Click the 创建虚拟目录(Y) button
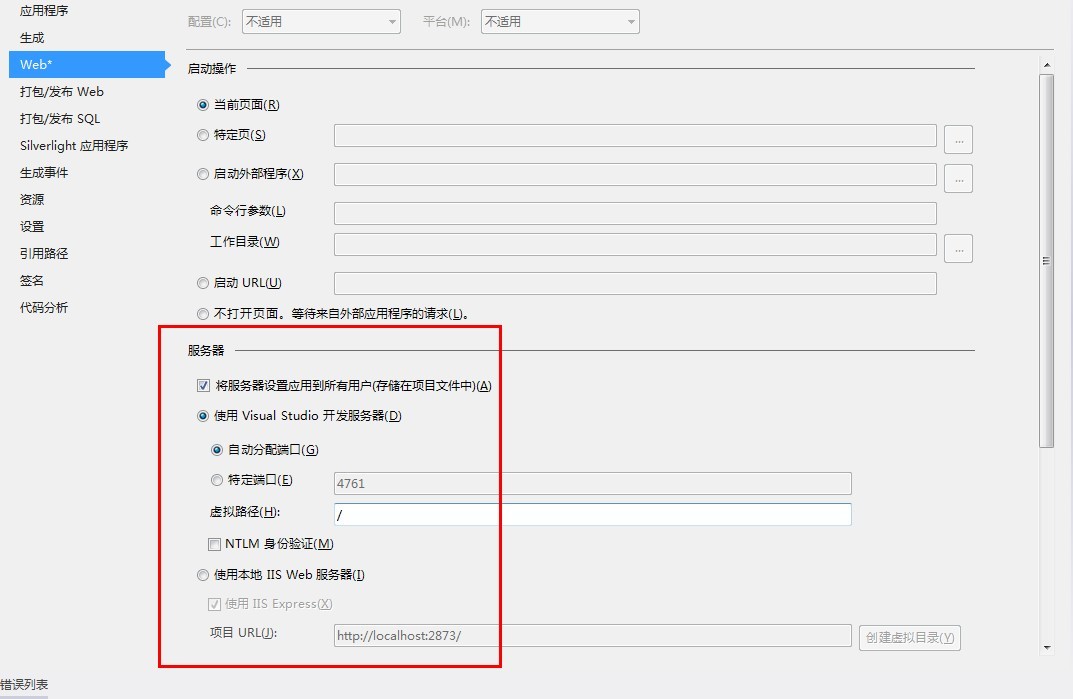This screenshot has height=699, width=1073. [909, 637]
